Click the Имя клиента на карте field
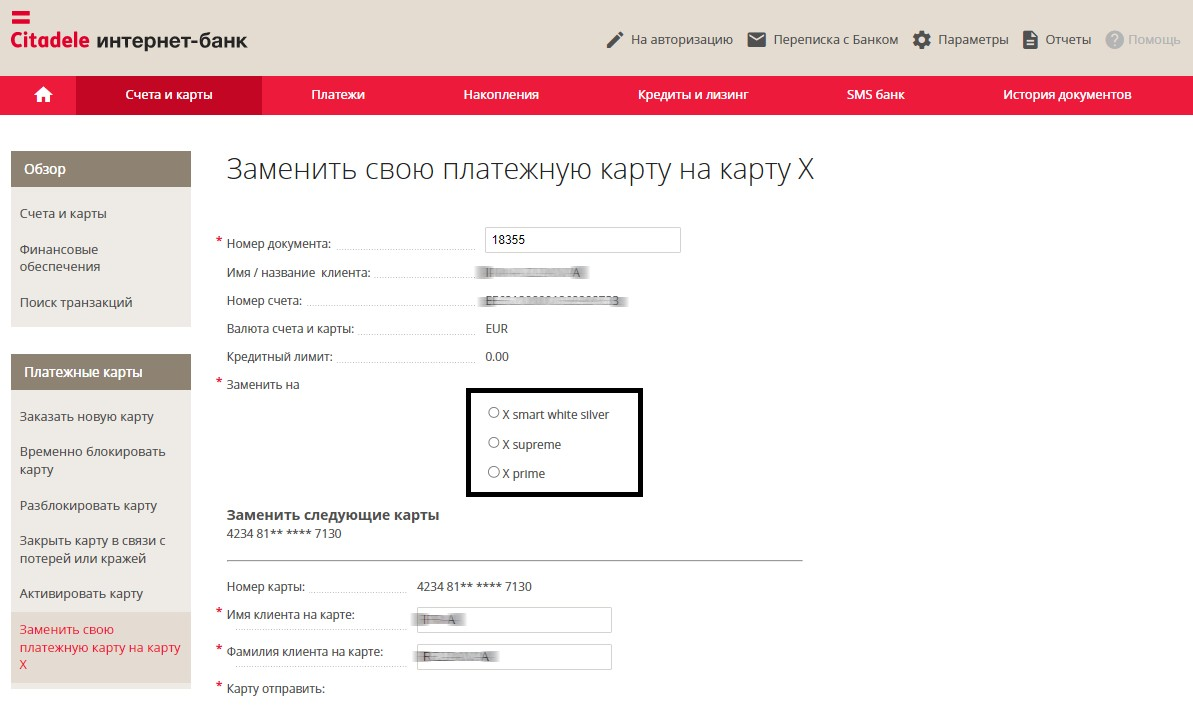The height and width of the screenshot is (707, 1193). pyautogui.click(x=514, y=619)
